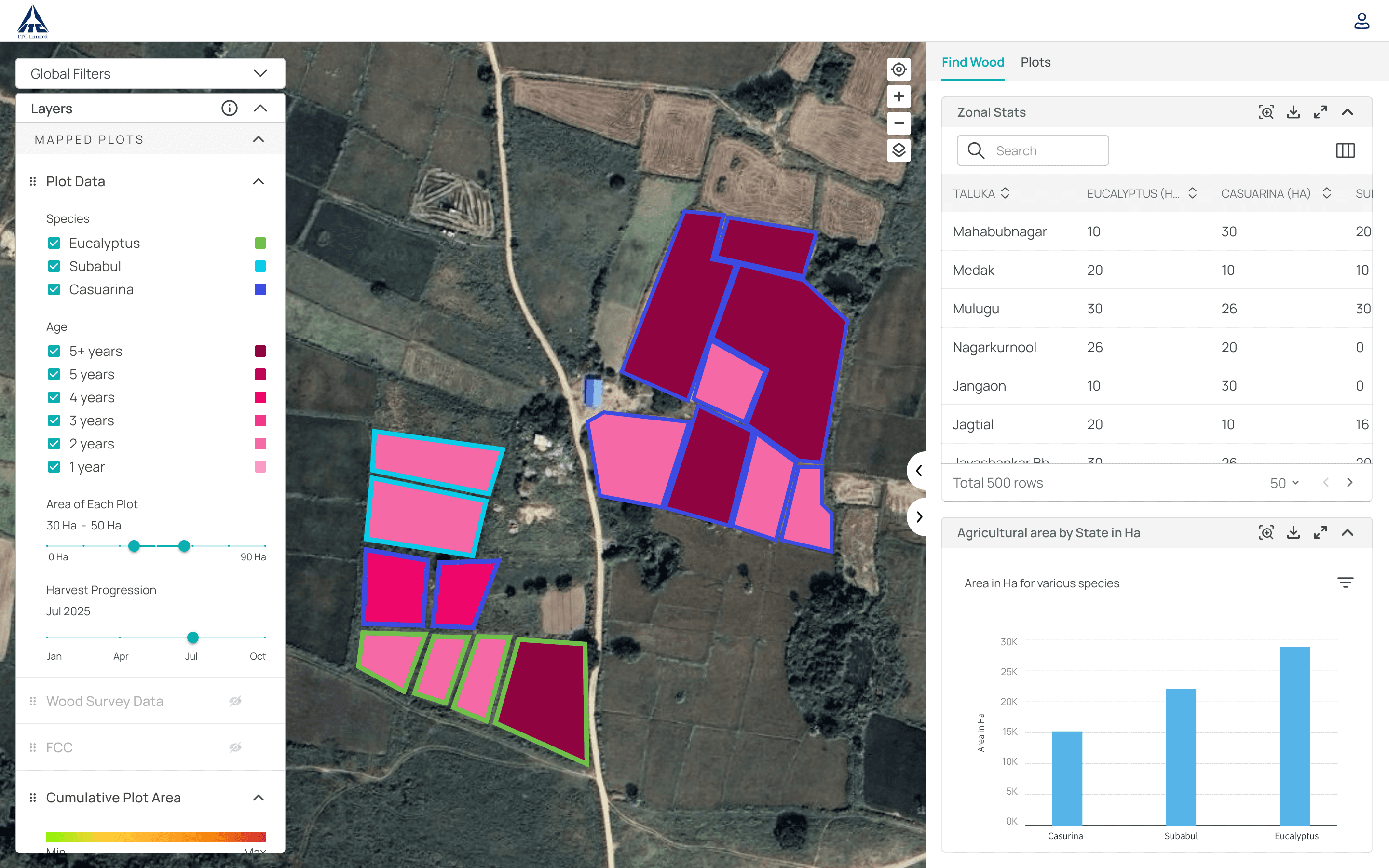The height and width of the screenshot is (868, 1389).
Task: Go to next page of Zonal Stats
Action: click(x=1349, y=483)
